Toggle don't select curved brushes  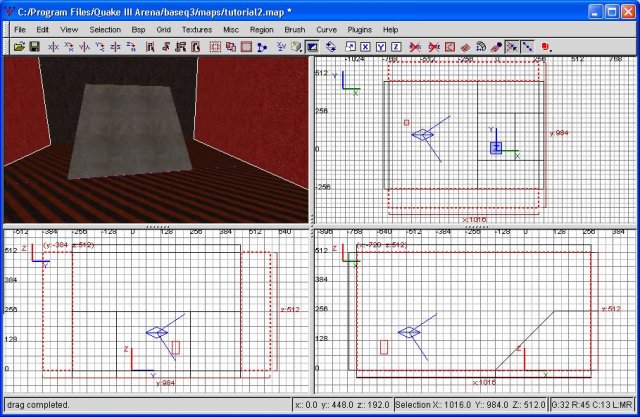coord(434,47)
